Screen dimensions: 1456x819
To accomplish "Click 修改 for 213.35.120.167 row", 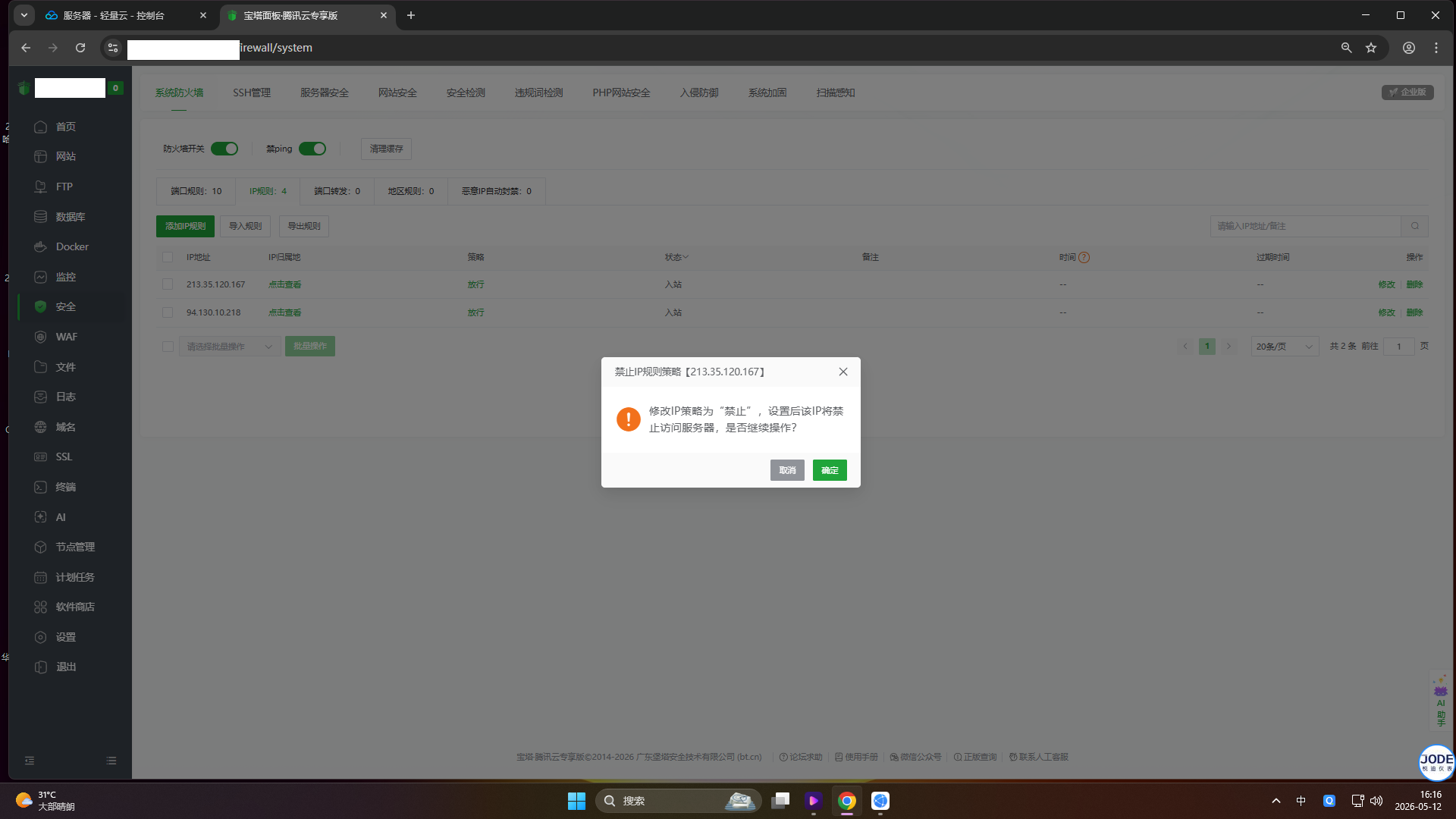I will point(1387,284).
